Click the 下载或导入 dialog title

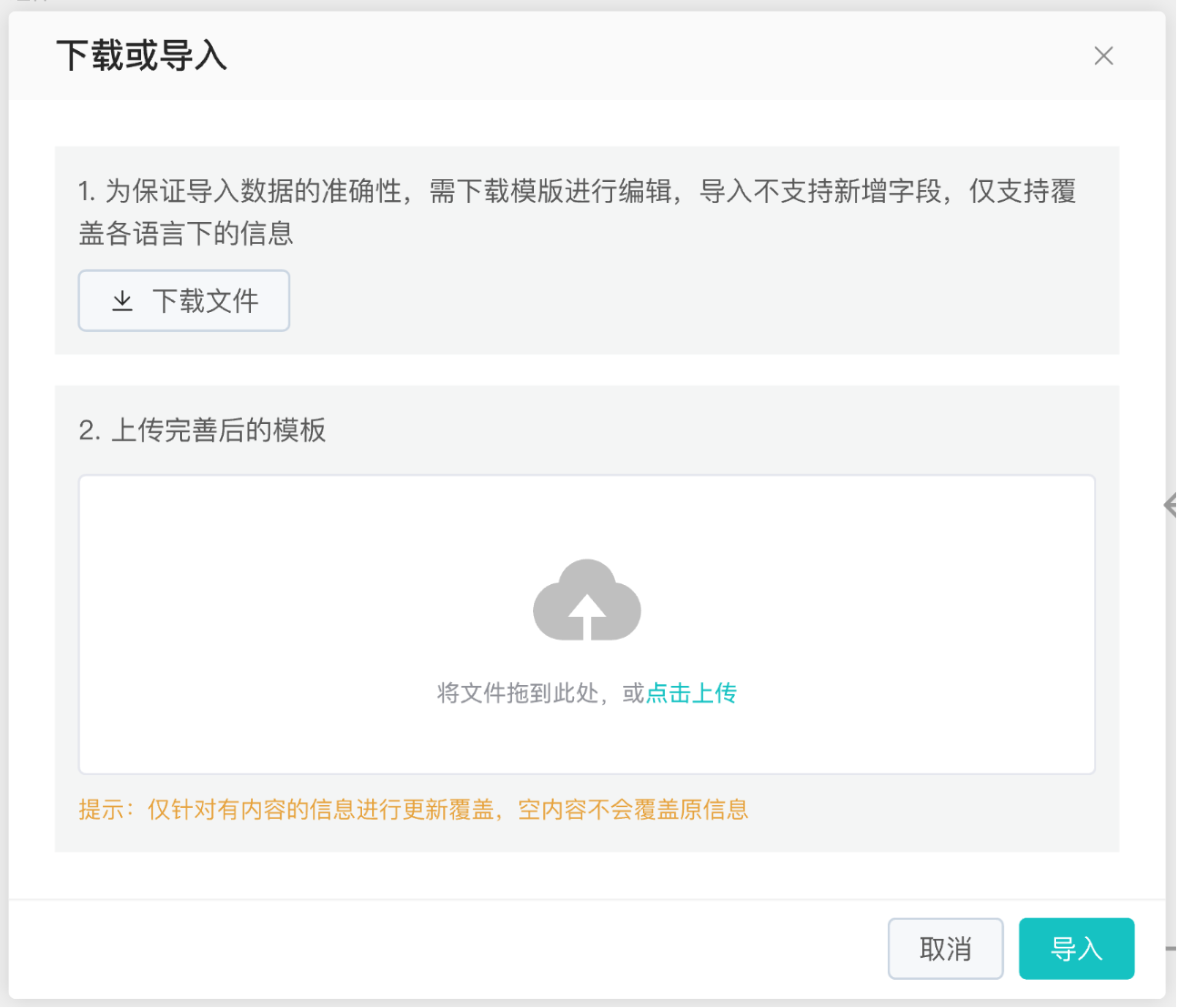point(142,56)
